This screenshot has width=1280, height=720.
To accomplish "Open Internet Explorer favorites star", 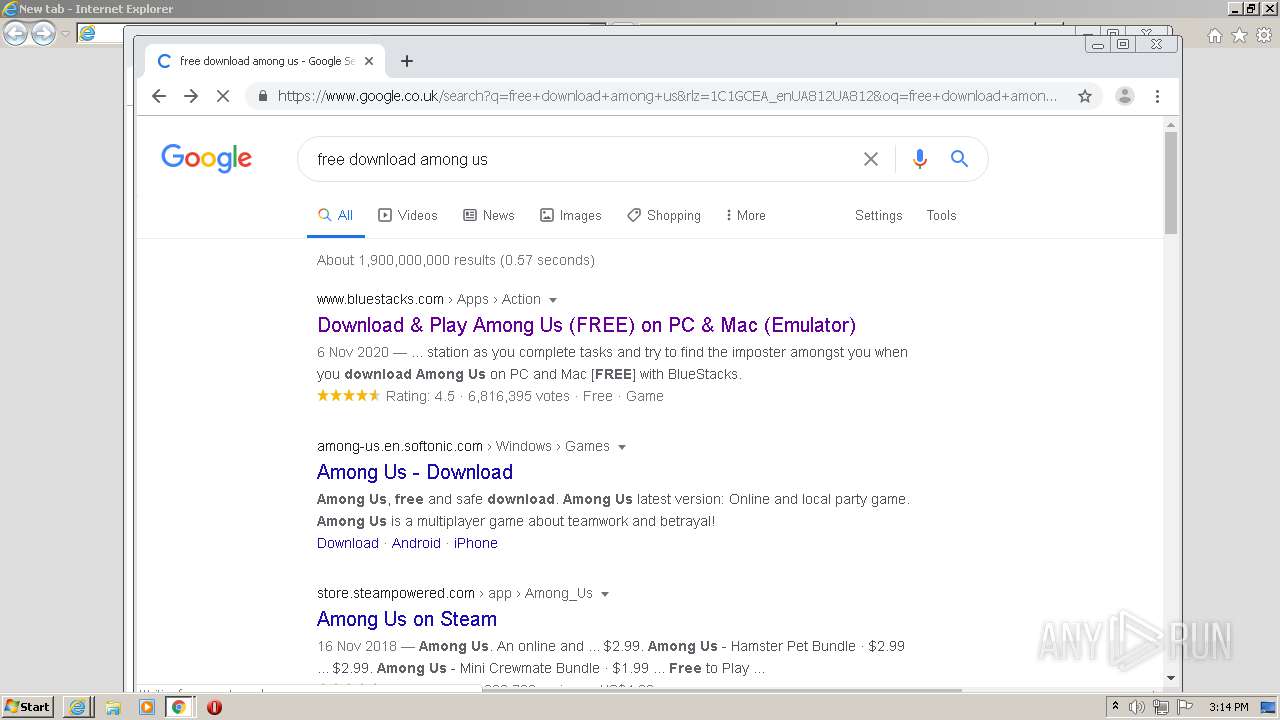I will [x=1239, y=35].
